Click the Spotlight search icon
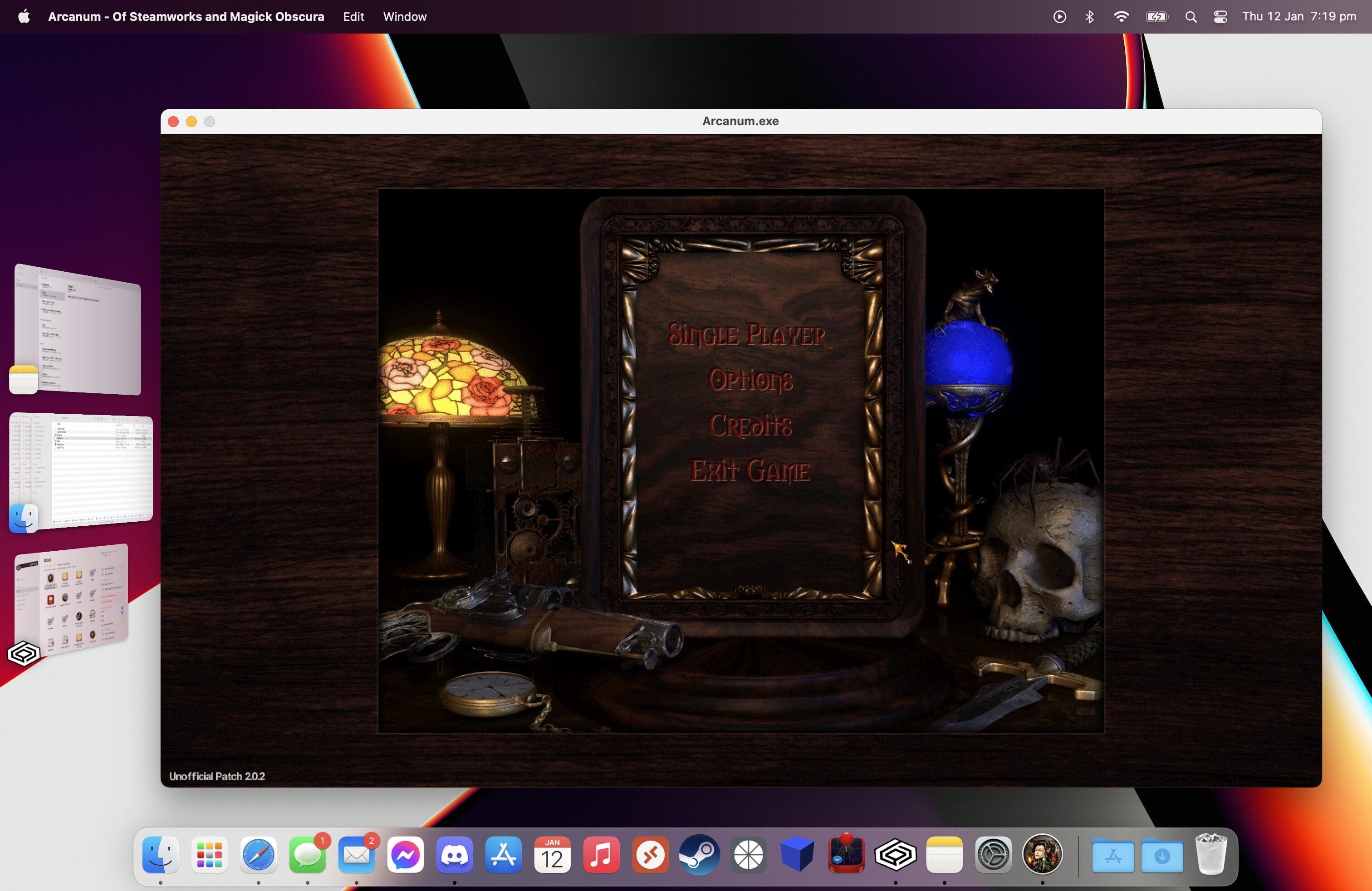 pos(1191,17)
